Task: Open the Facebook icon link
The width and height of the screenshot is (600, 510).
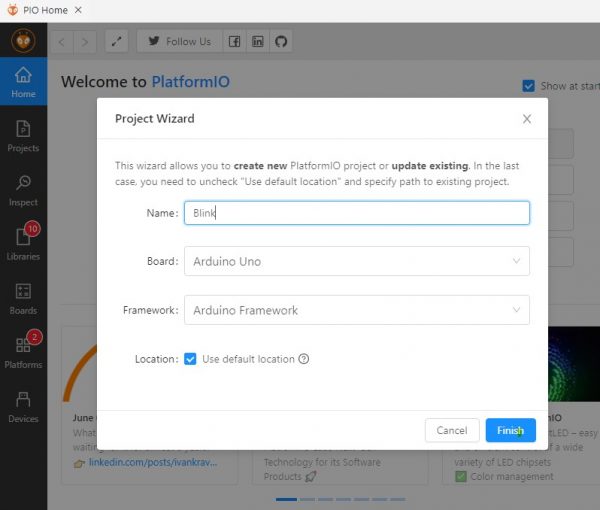Action: [x=235, y=41]
